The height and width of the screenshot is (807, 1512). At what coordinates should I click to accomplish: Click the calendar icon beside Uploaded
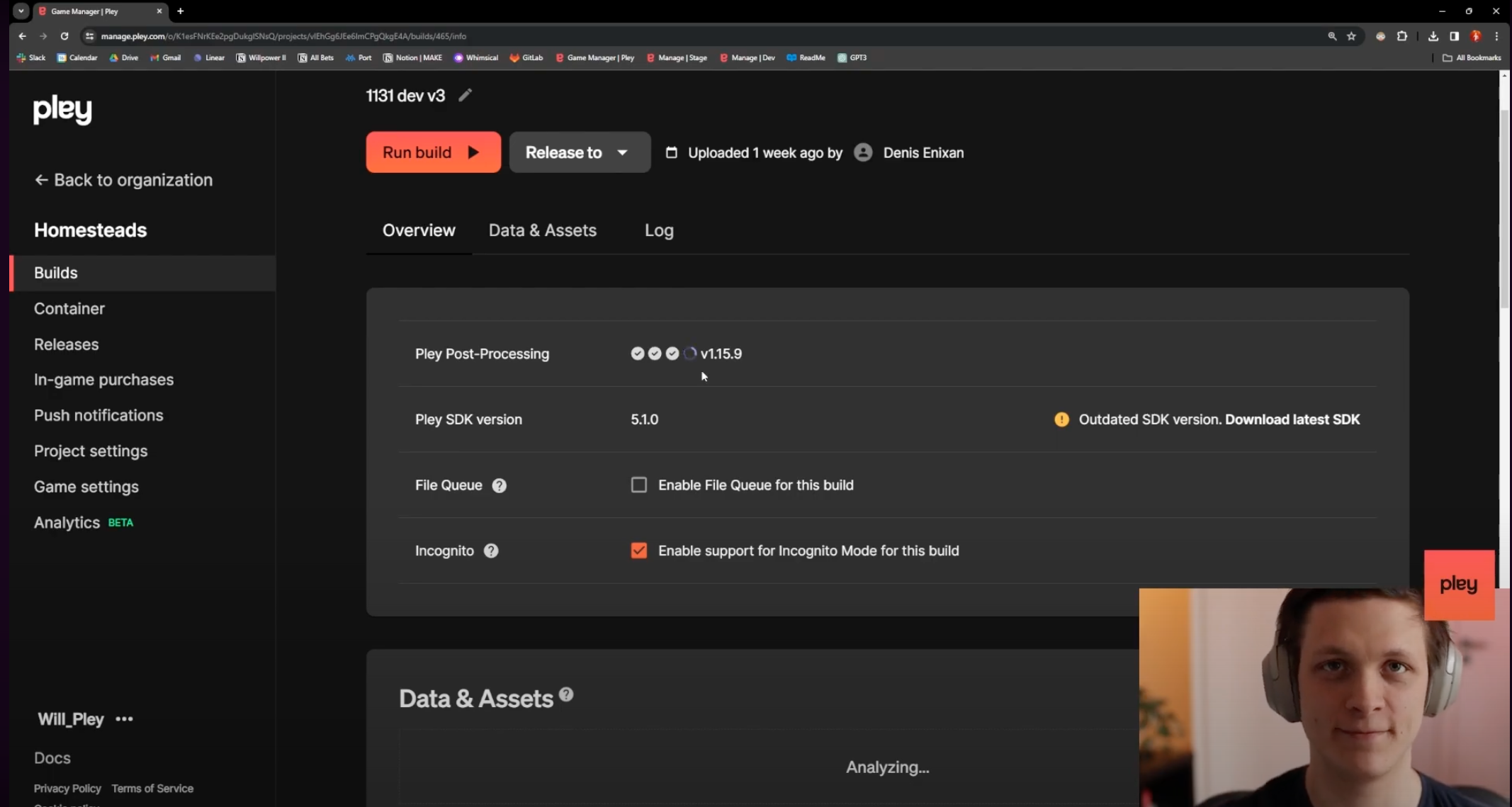coord(671,152)
